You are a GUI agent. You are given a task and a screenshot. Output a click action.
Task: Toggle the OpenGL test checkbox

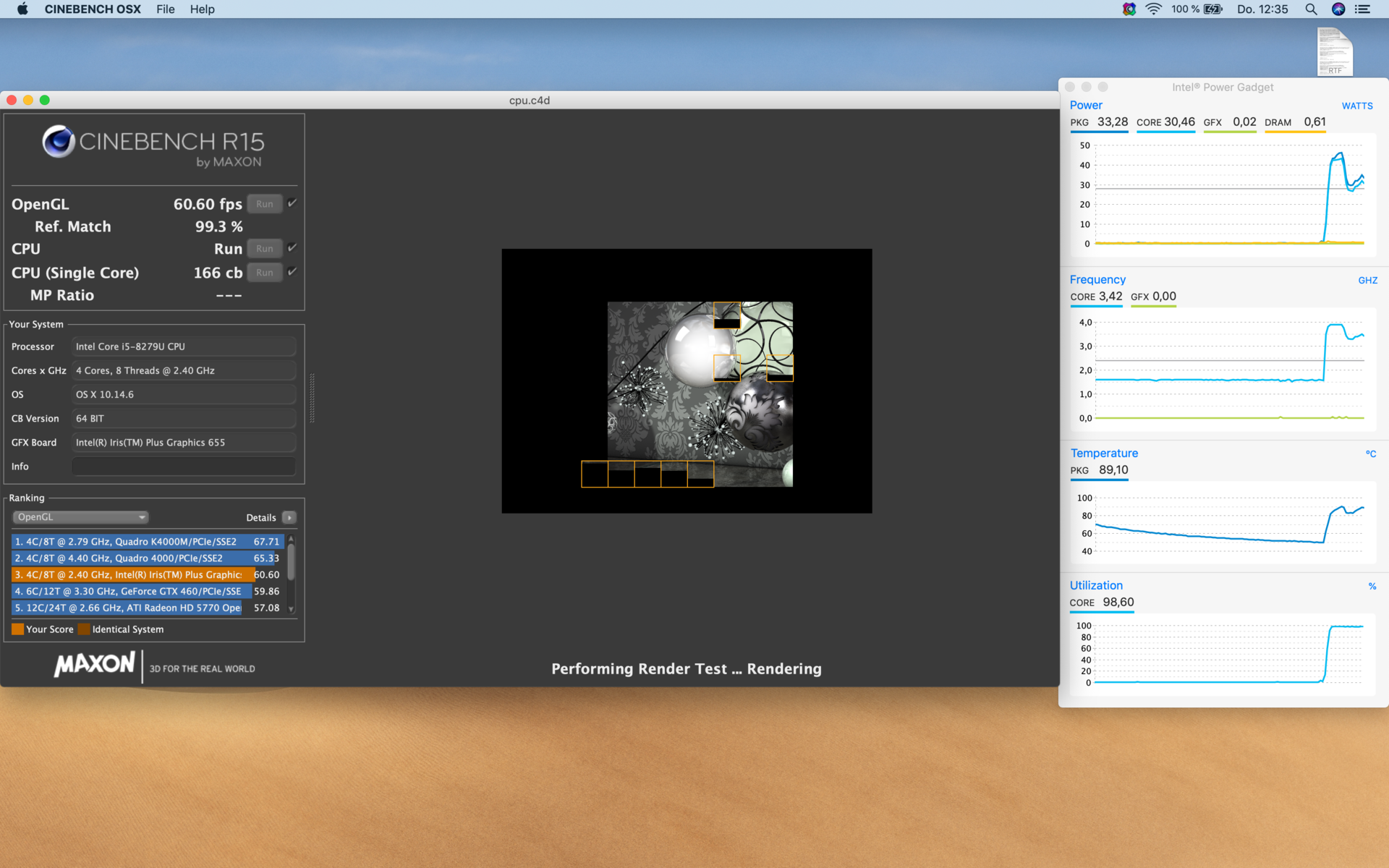[292, 203]
